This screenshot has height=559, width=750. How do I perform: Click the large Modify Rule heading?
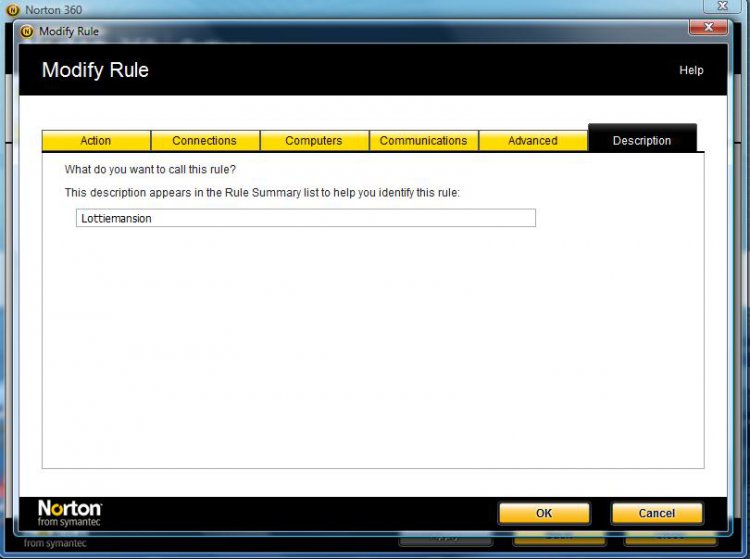click(95, 71)
